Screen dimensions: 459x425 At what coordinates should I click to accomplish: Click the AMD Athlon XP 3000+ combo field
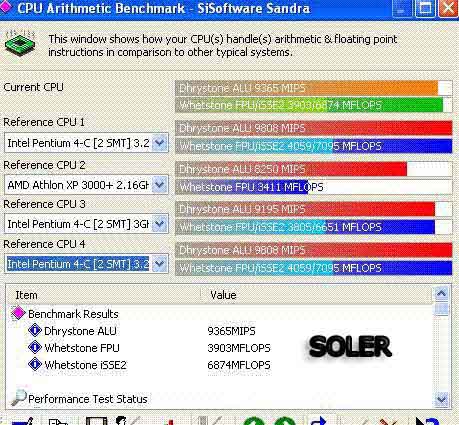86,185
